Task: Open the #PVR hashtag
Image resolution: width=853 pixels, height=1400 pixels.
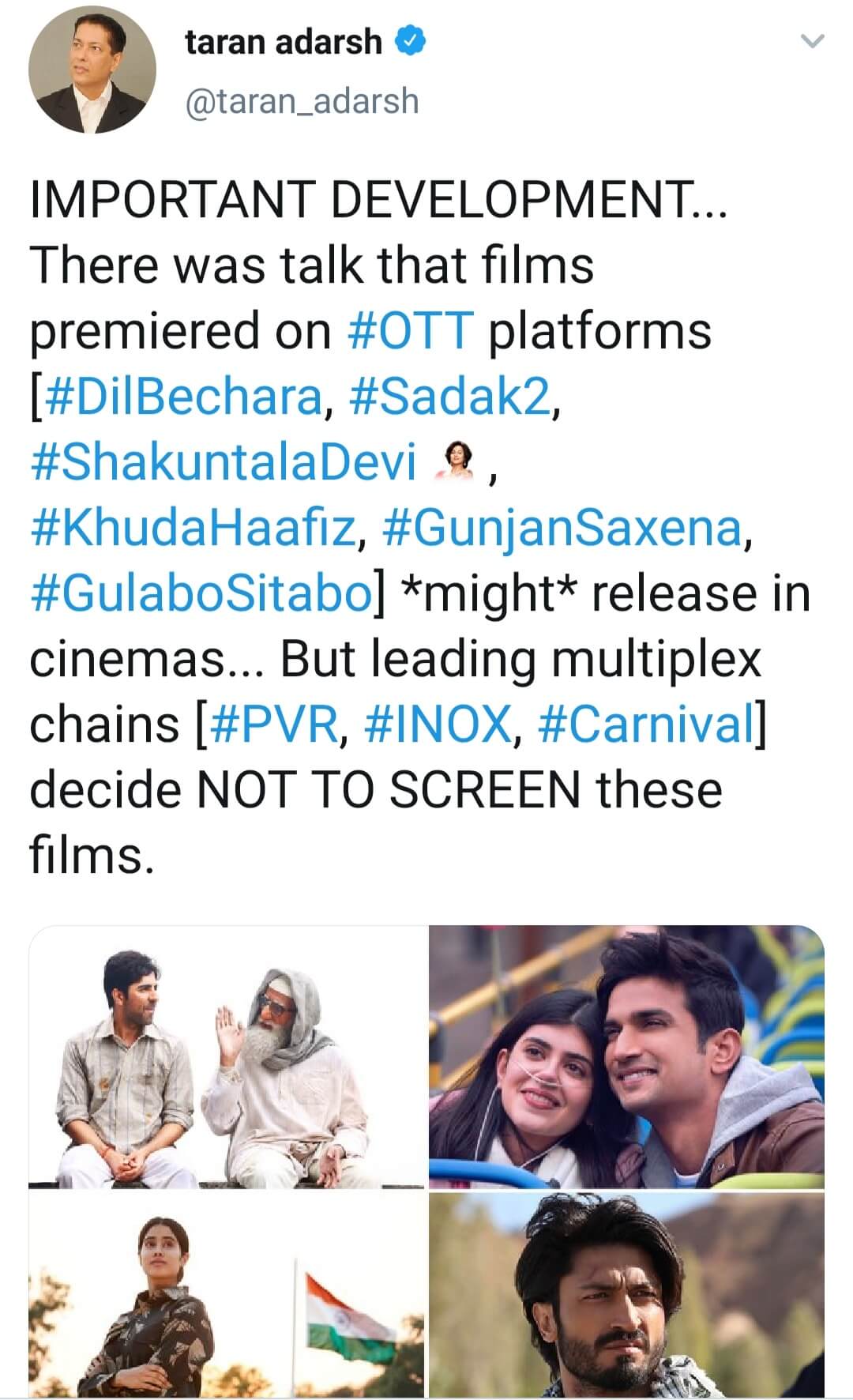Action: 275,724
